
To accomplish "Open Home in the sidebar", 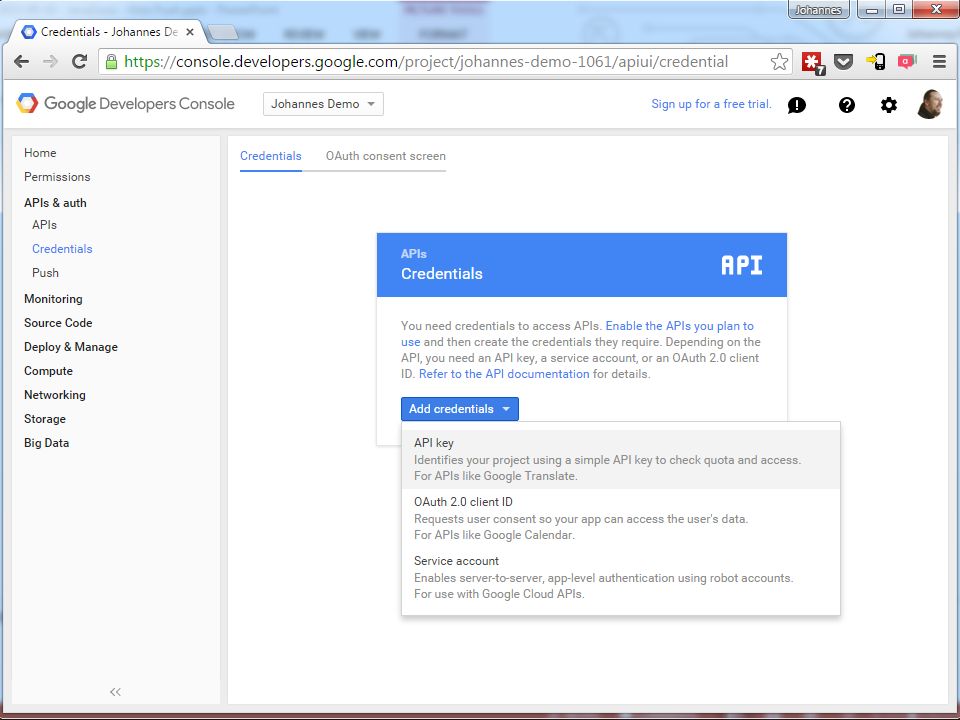I will pyautogui.click(x=40, y=153).
